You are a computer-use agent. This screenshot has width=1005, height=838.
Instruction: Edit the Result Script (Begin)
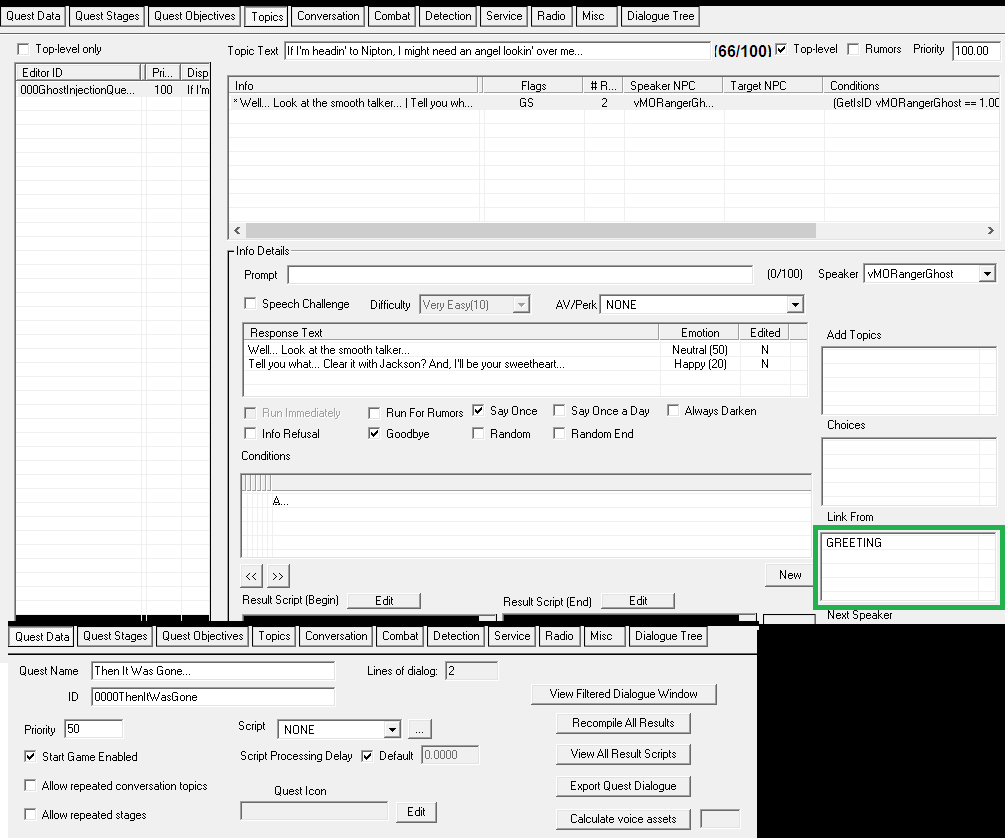pyautogui.click(x=384, y=601)
